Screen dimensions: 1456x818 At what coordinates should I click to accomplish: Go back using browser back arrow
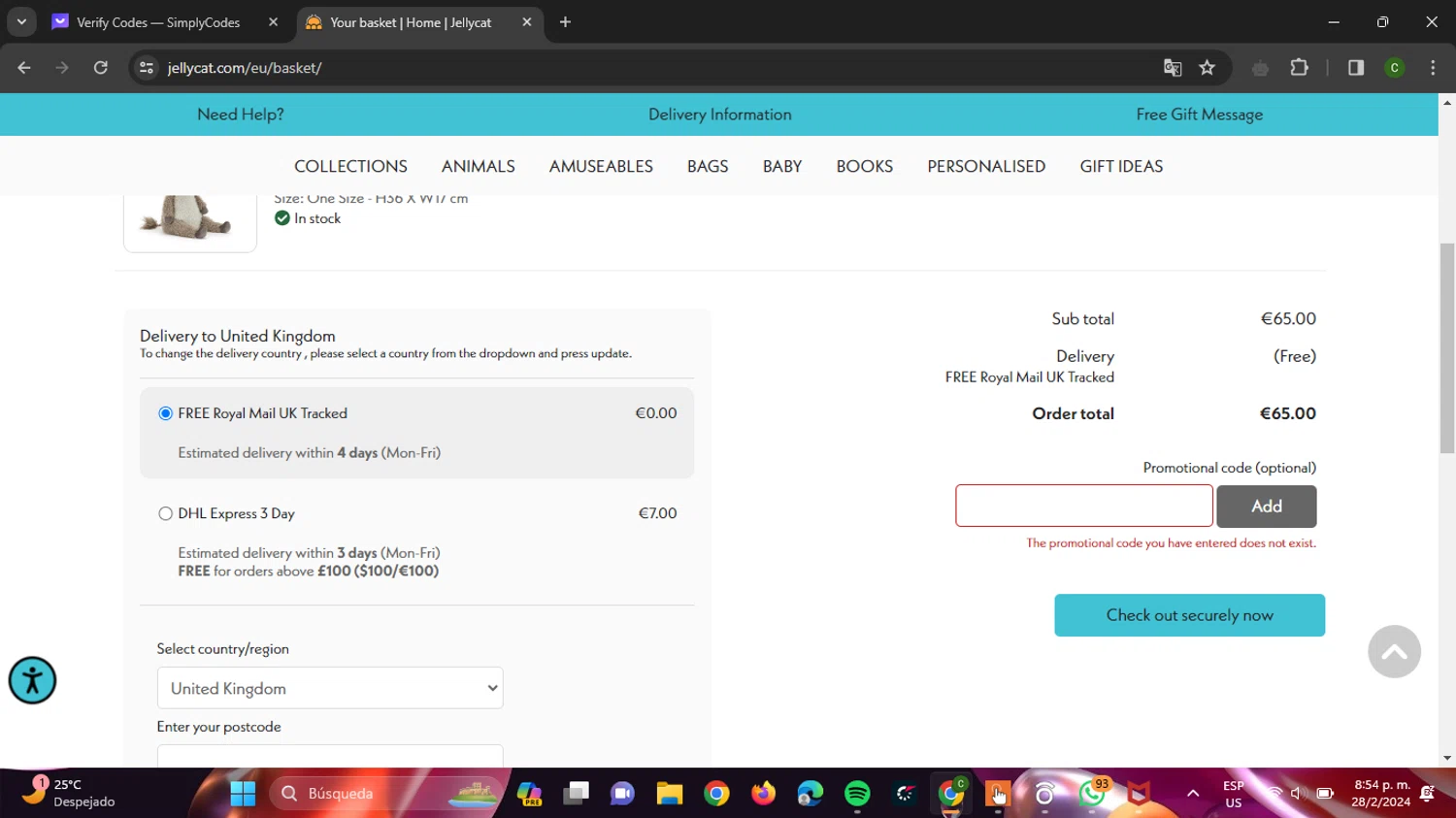click(x=24, y=68)
